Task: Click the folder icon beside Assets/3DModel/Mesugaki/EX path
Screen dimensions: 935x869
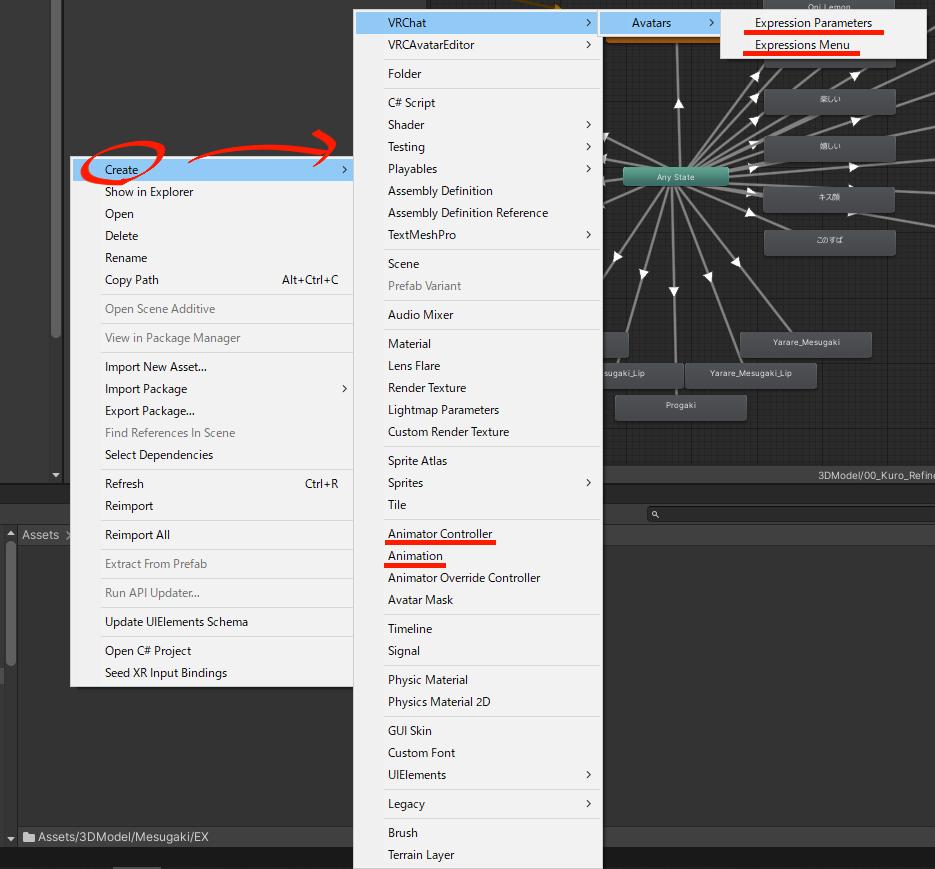Action: [x=29, y=837]
